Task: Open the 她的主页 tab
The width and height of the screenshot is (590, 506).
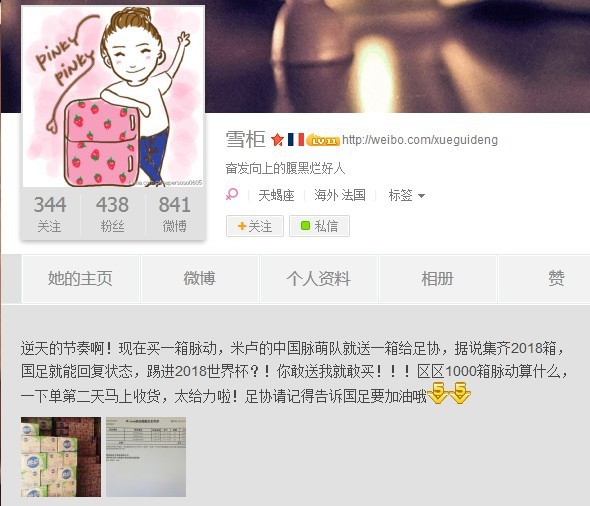Action: 80,279
